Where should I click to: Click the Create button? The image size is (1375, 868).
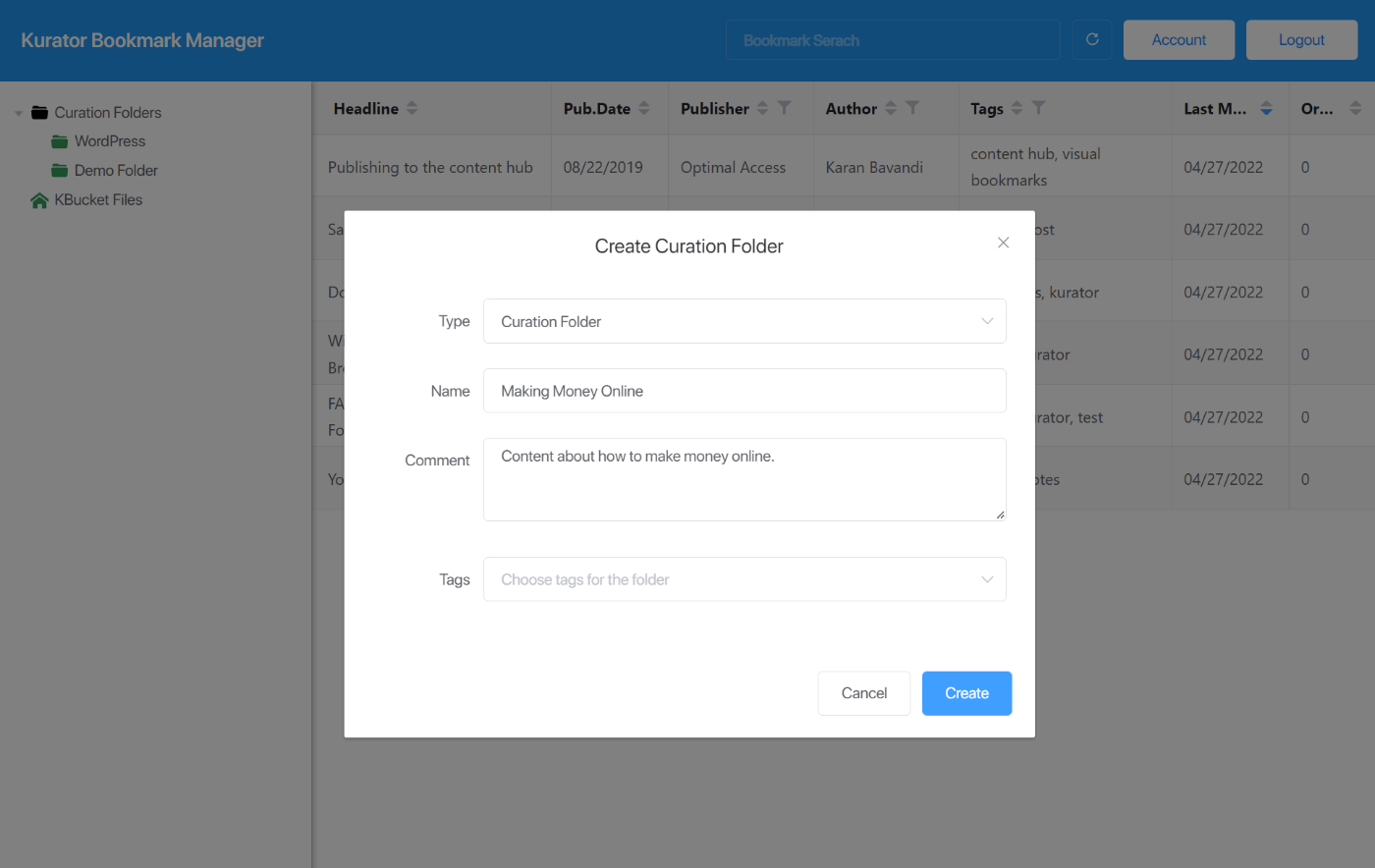pyautogui.click(x=966, y=693)
